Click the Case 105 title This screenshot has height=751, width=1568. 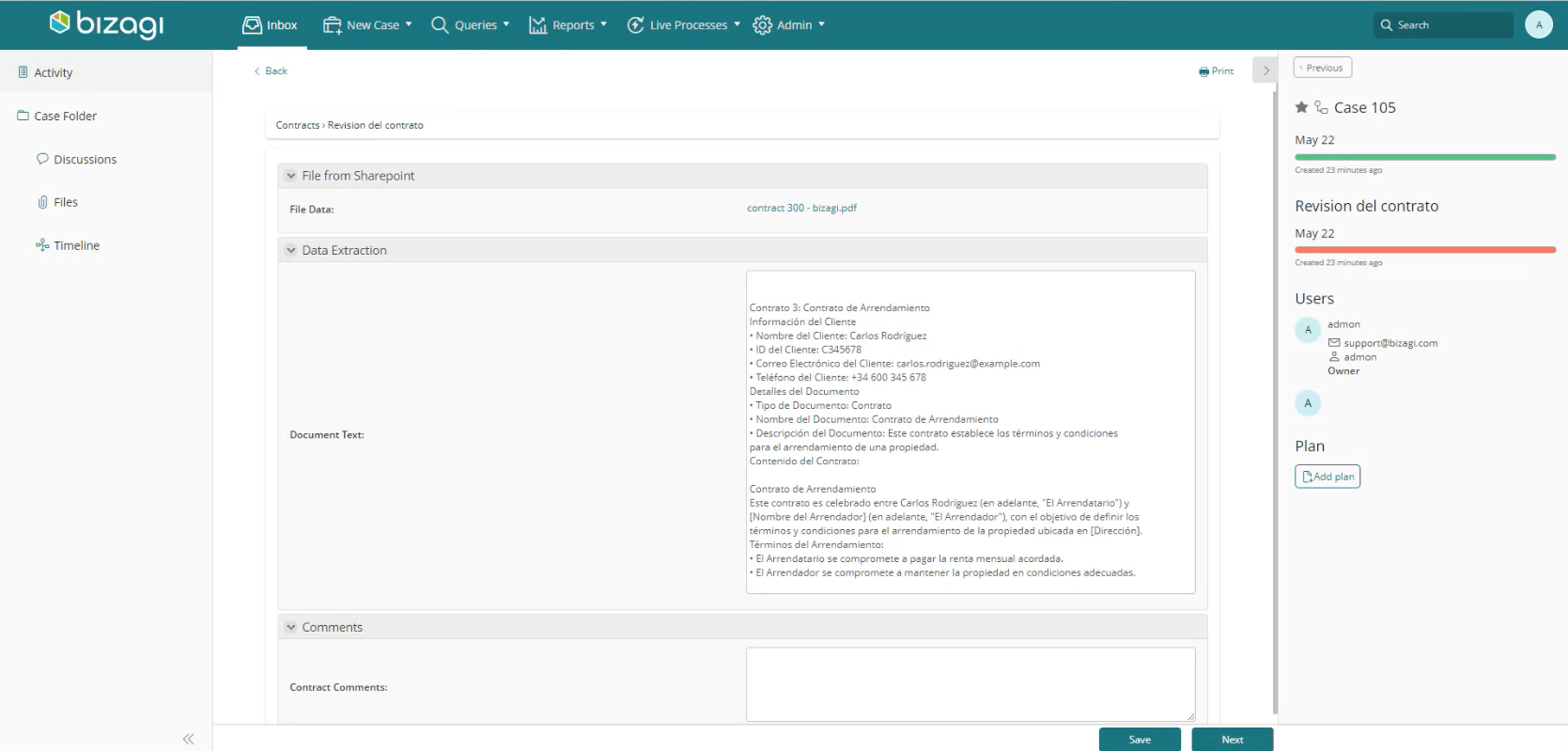coord(1365,107)
